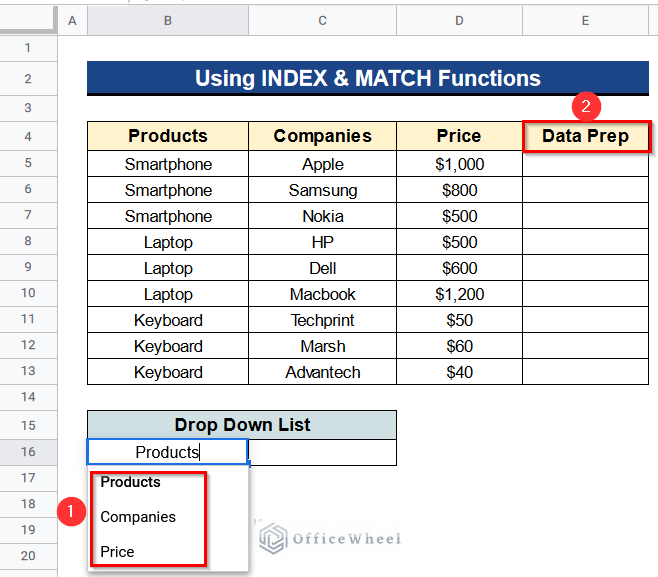Click cell B16 containing typed Products
This screenshot has height=577, width=658.
click(168, 452)
